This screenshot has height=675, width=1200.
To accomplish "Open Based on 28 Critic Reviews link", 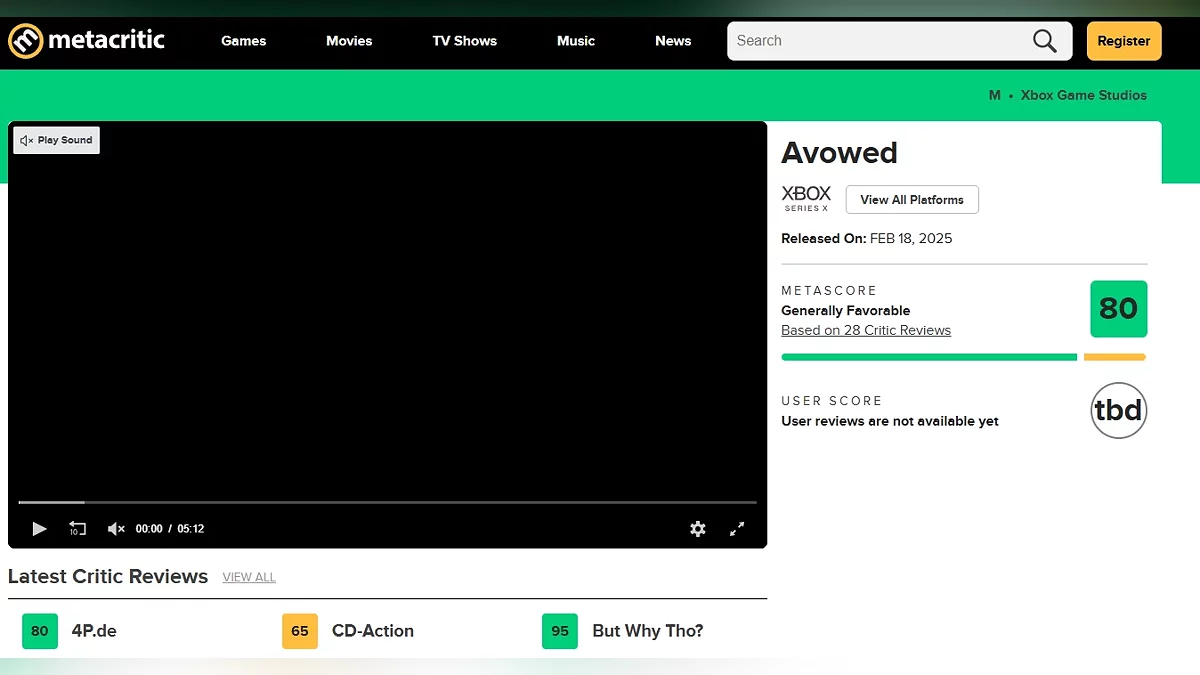I will click(866, 330).
